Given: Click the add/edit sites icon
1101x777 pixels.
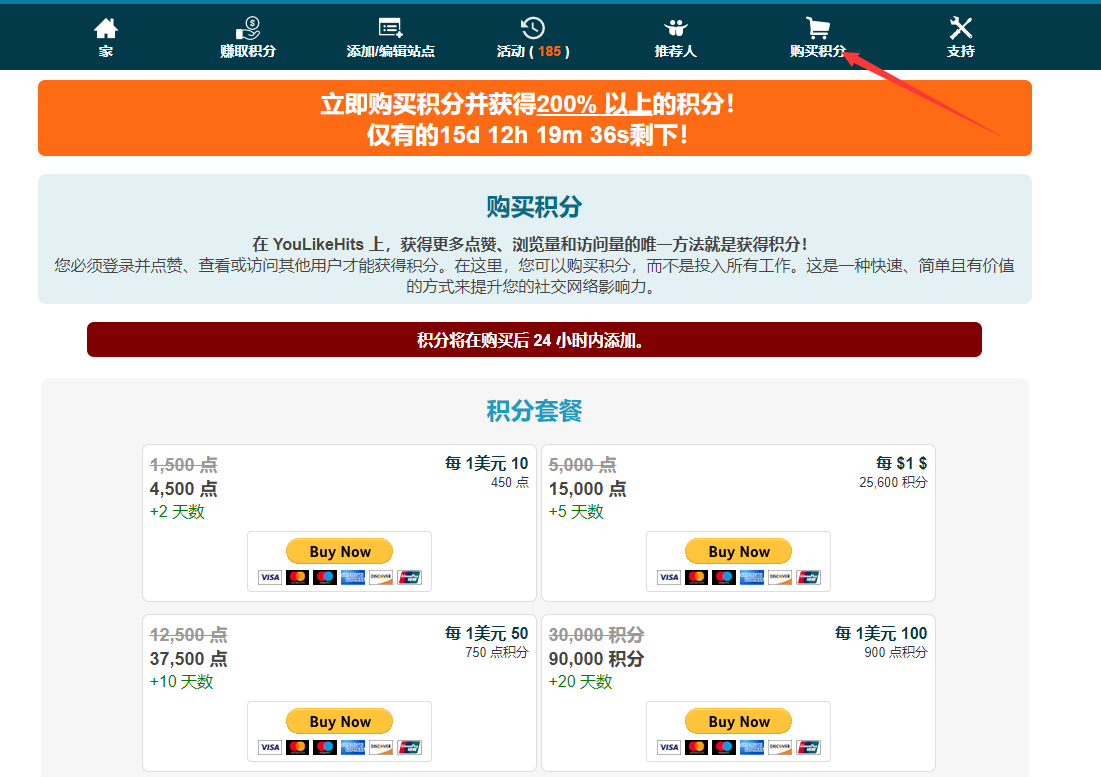Looking at the screenshot, I should (390, 28).
